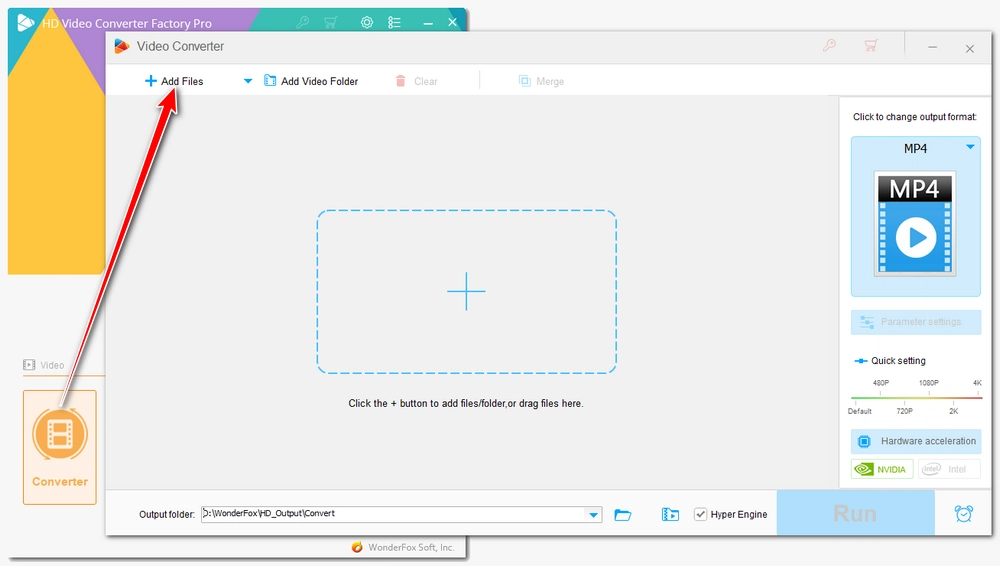Open the MP4 output format dropdown arrow
The width and height of the screenshot is (1000, 566).
(x=970, y=147)
